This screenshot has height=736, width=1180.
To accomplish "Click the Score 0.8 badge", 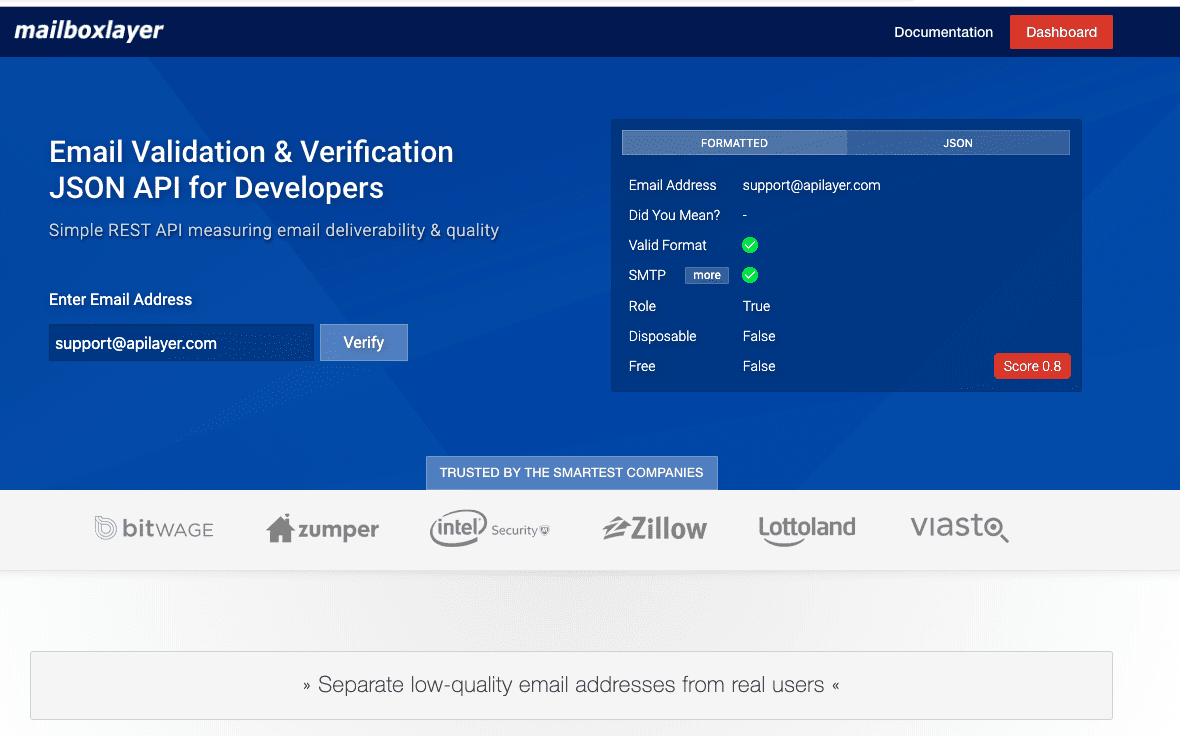I will click(x=1032, y=366).
